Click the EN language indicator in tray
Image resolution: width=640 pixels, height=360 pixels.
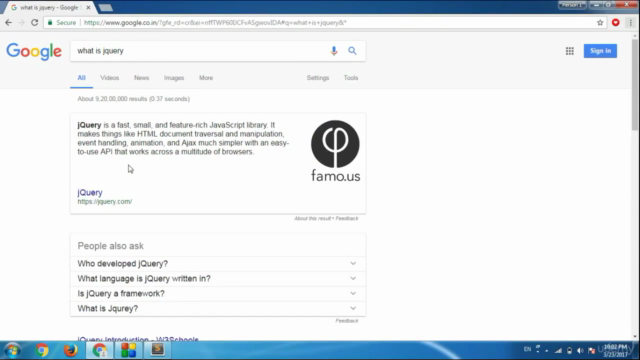point(527,349)
